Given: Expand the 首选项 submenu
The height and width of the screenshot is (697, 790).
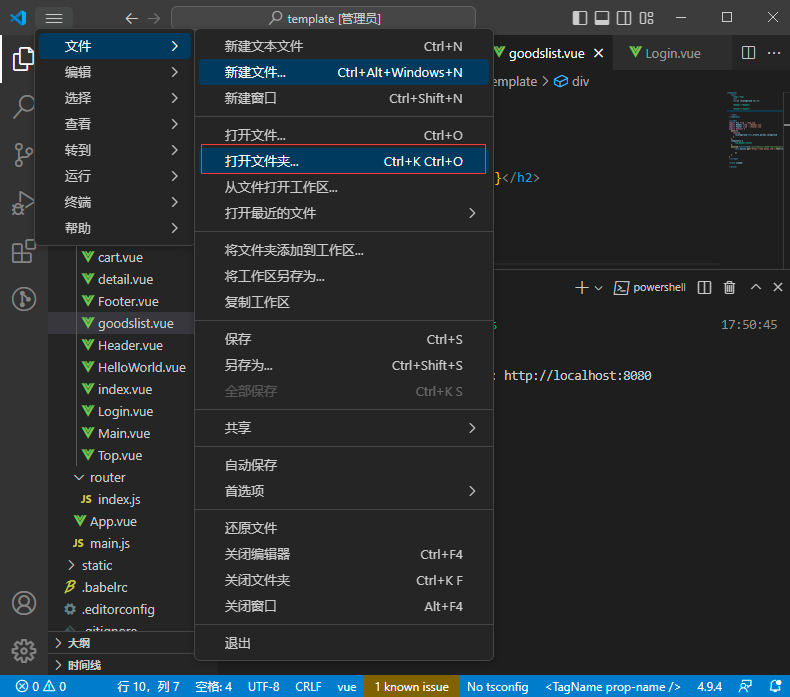Looking at the screenshot, I should [x=344, y=491].
